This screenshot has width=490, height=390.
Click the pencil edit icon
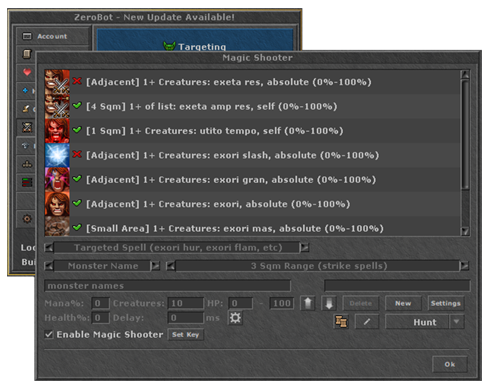click(x=367, y=322)
